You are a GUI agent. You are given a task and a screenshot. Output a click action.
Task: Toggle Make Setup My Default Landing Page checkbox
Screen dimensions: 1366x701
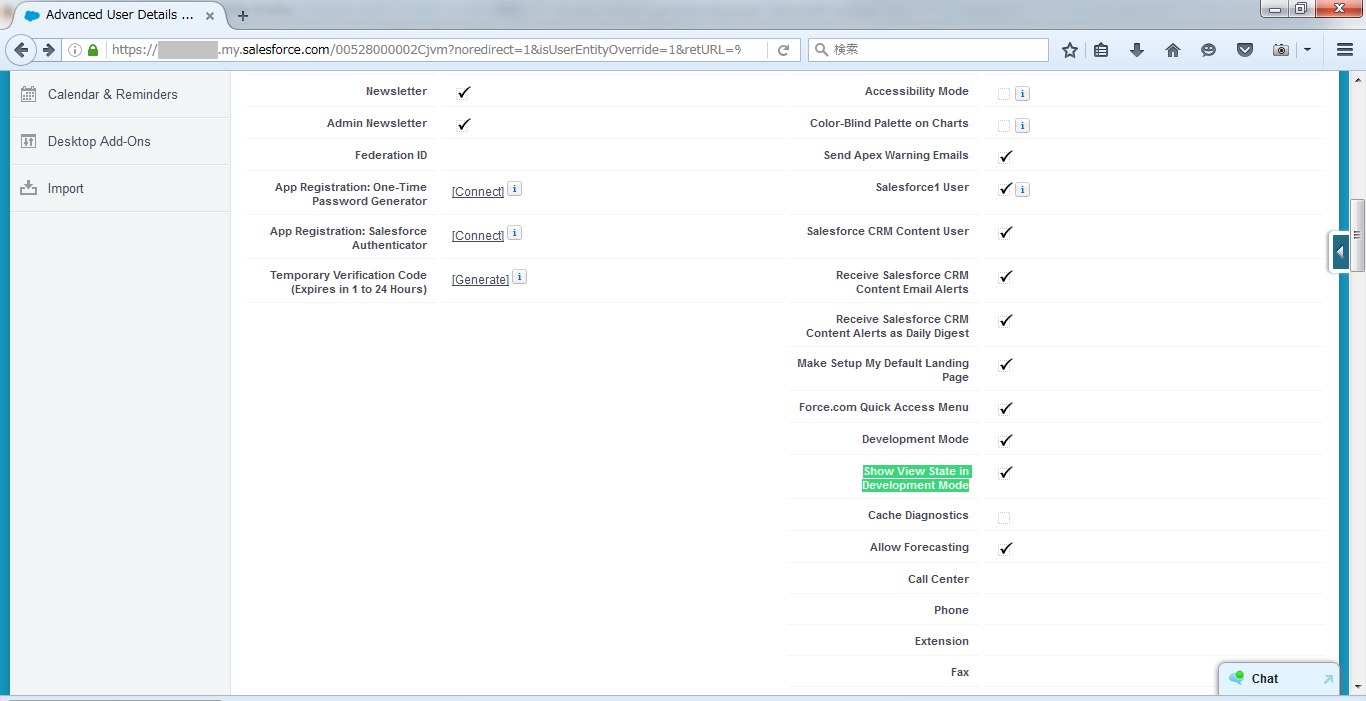click(1005, 364)
